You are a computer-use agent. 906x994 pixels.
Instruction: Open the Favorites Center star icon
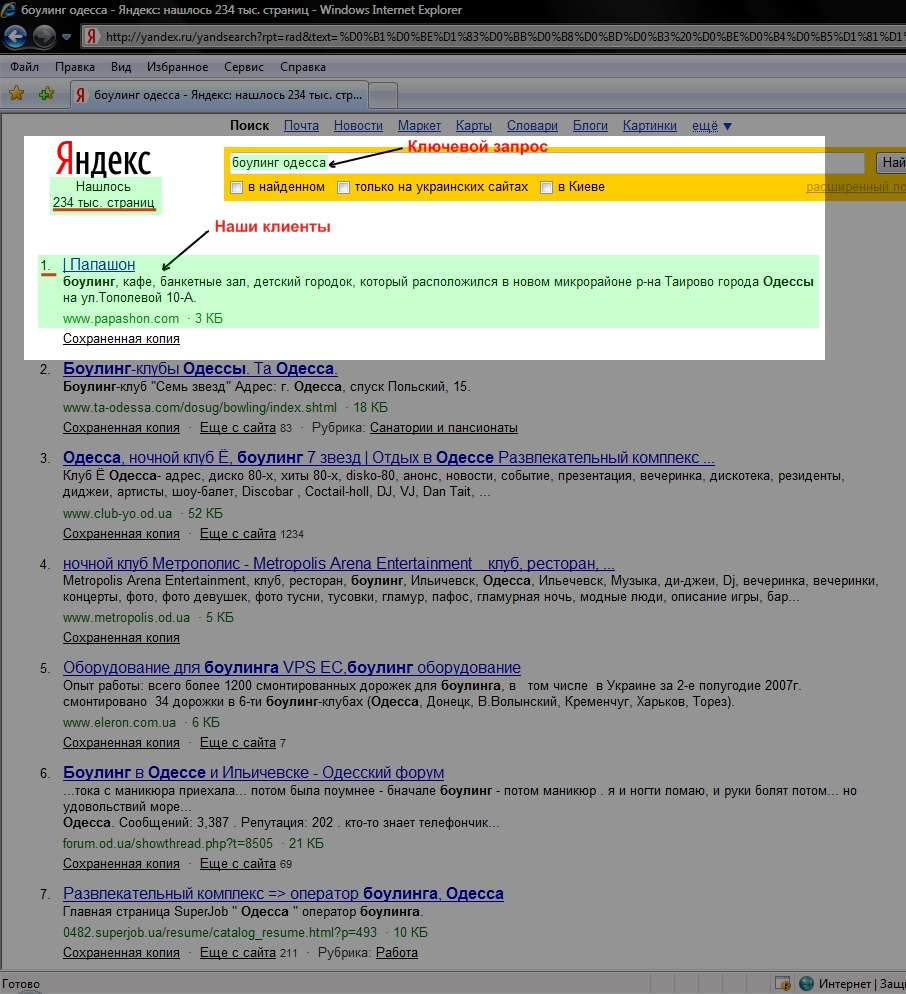tap(16, 94)
